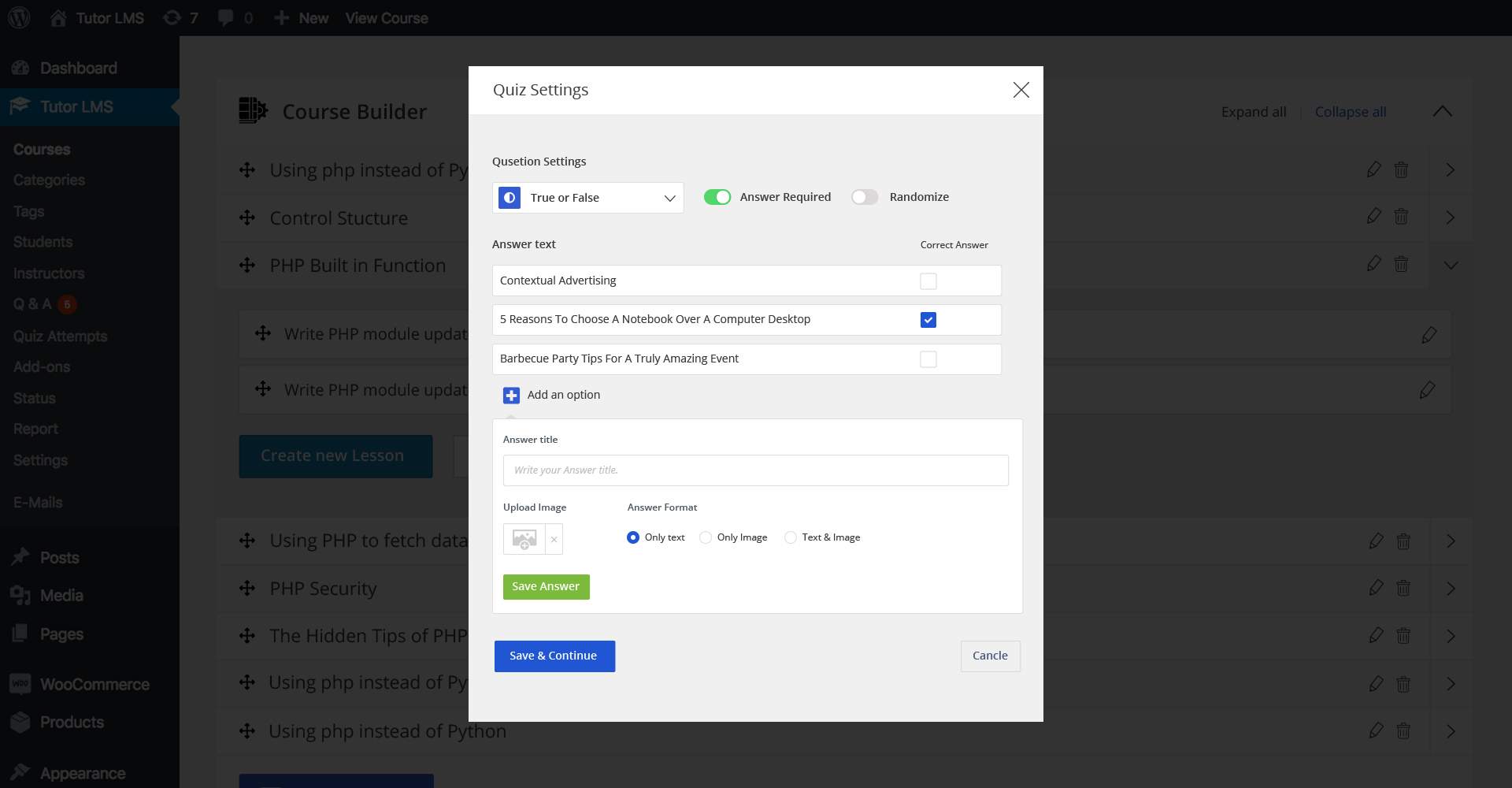Select the Only Image answer format
This screenshot has width=1512, height=788.
tap(706, 537)
